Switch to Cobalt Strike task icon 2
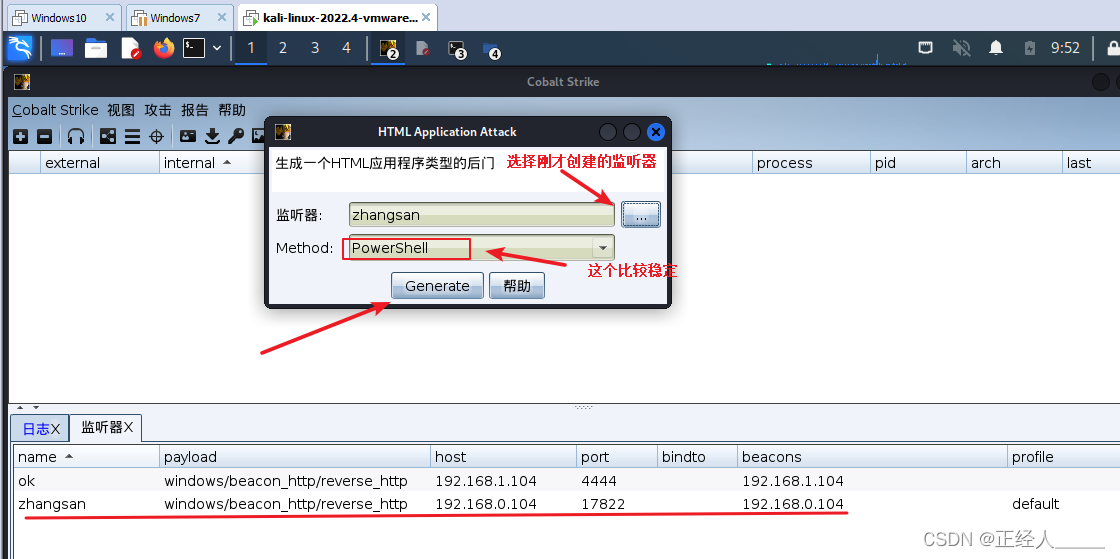 (x=389, y=49)
